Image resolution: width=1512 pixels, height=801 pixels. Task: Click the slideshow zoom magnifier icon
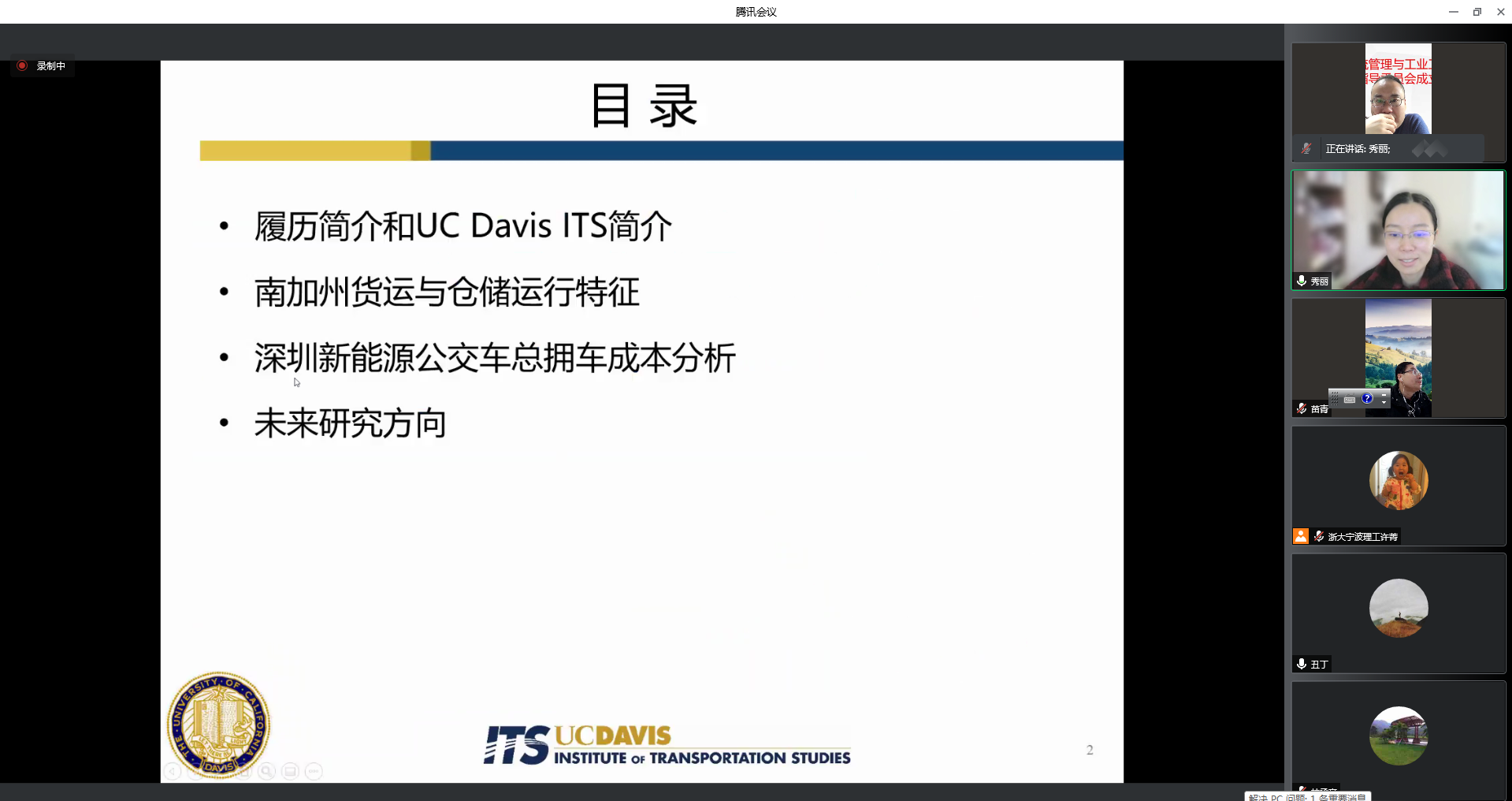pyautogui.click(x=266, y=771)
